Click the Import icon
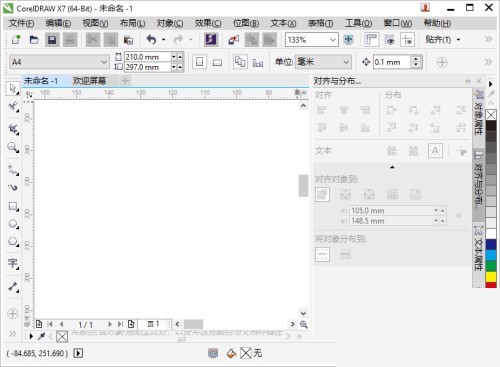This screenshot has width=500, height=367. point(234,40)
